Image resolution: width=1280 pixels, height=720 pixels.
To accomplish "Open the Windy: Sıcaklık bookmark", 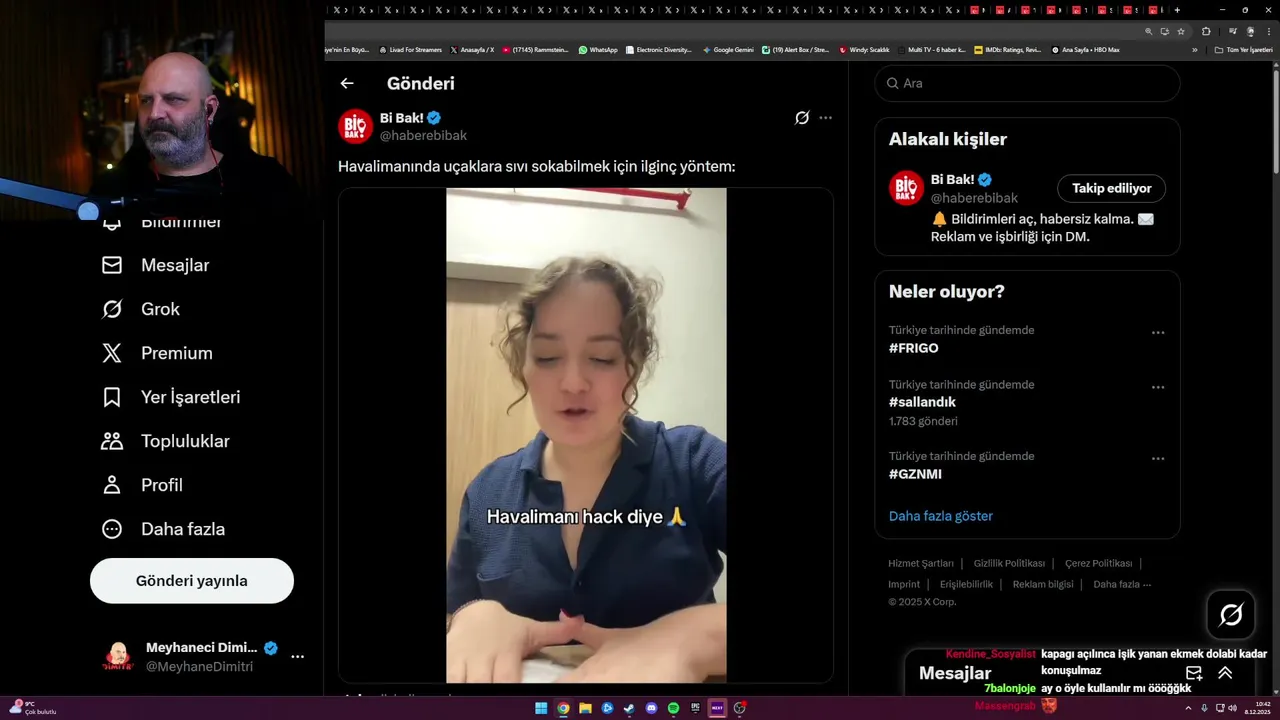I will [864, 50].
